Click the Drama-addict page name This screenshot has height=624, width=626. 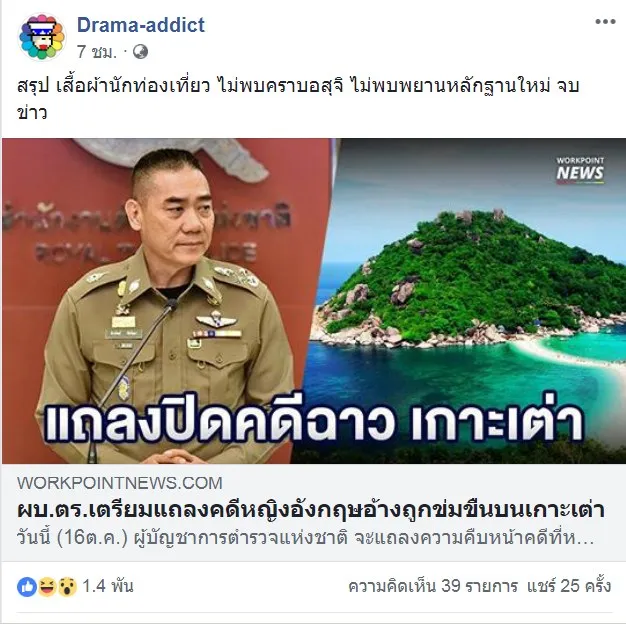point(141,25)
